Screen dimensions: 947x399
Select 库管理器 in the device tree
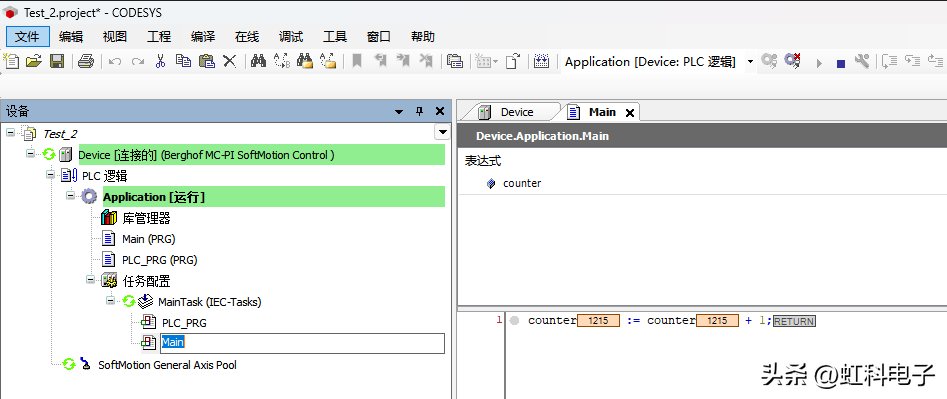(x=146, y=218)
